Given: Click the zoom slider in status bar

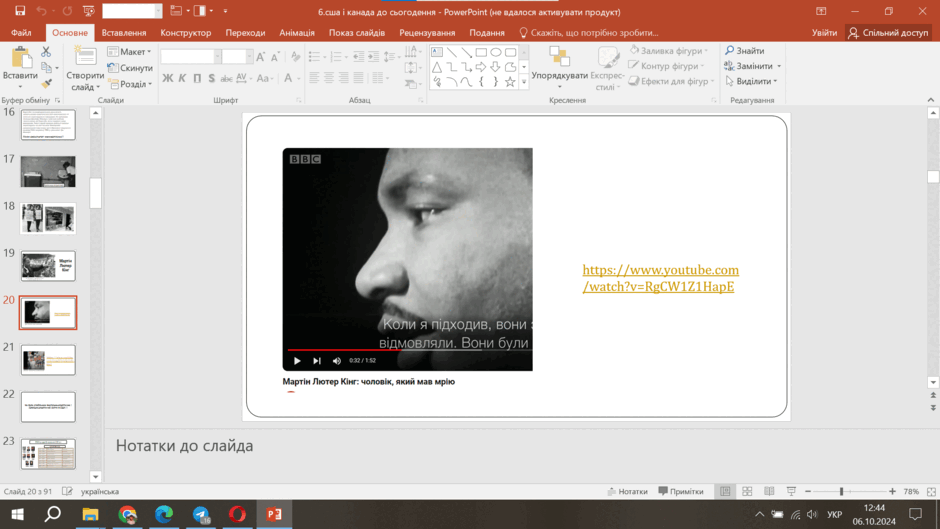Looking at the screenshot, I should click(842, 491).
